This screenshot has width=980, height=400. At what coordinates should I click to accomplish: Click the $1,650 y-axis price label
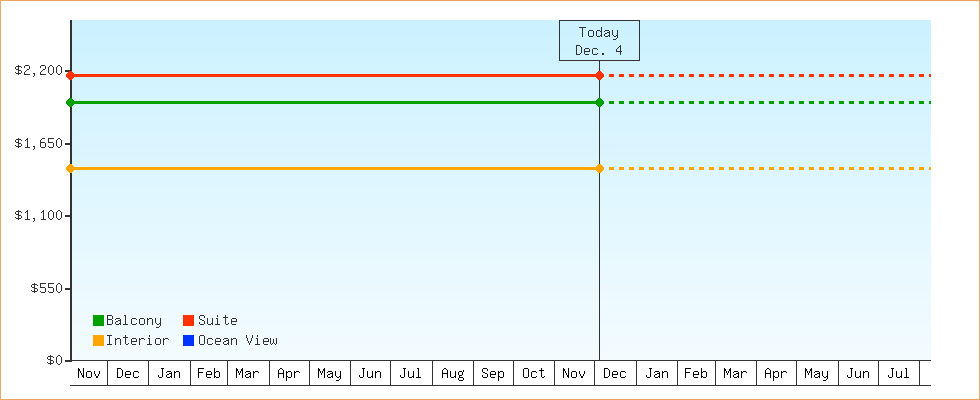(x=39, y=144)
